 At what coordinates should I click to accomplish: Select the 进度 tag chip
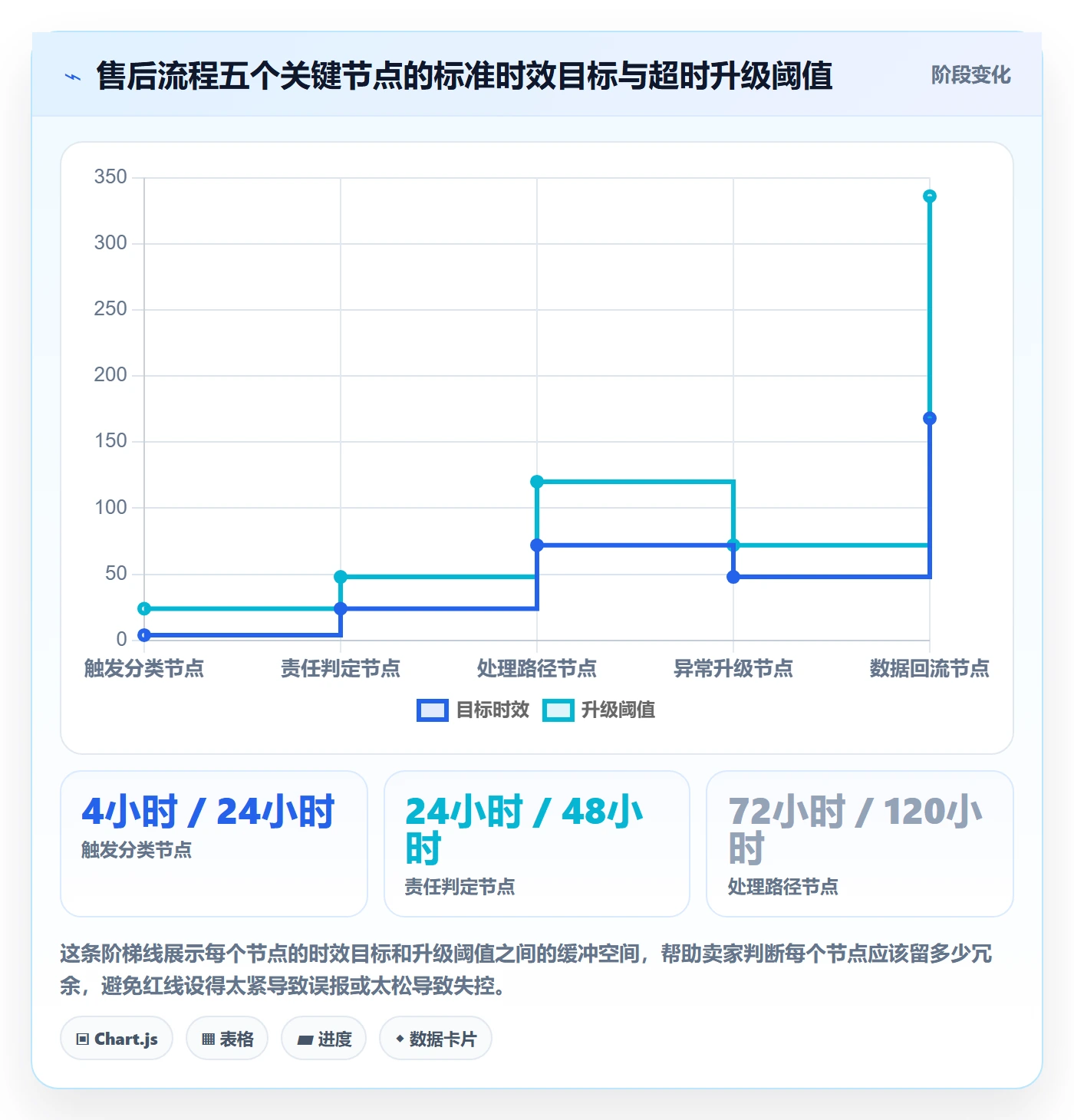tap(324, 1039)
